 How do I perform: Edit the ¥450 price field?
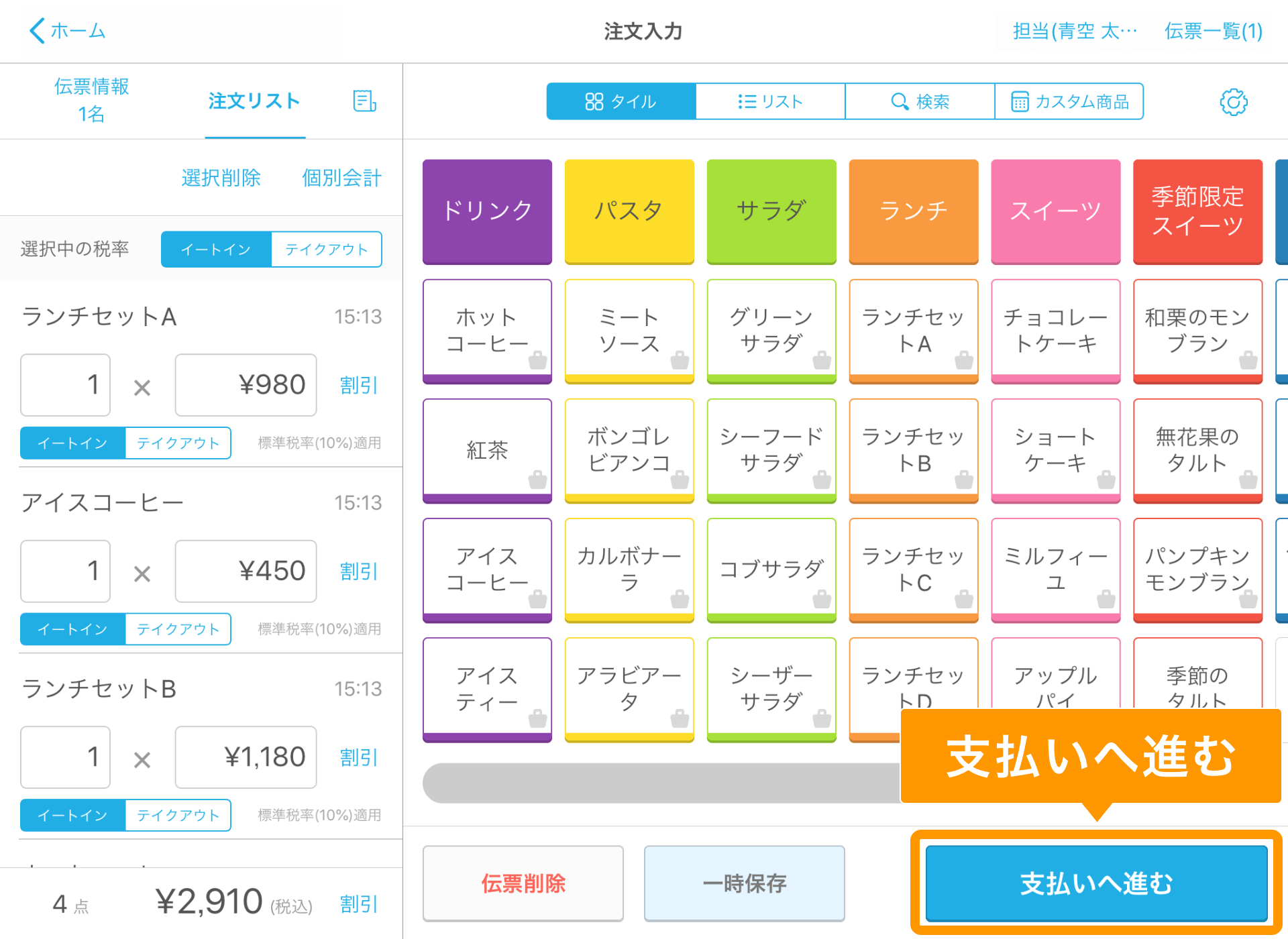[246, 571]
